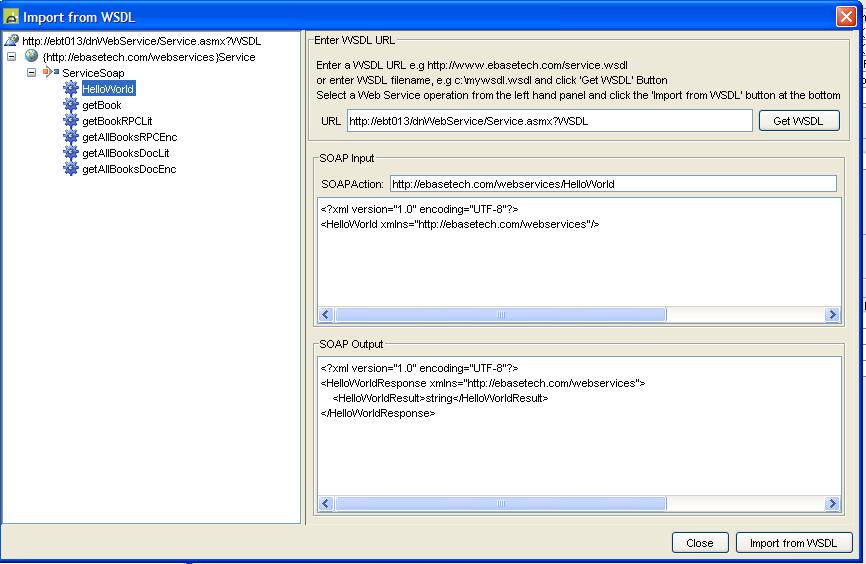This screenshot has height=564, width=866.
Task: Click right arrow of SOAP Input scrollbar
Action: point(832,315)
